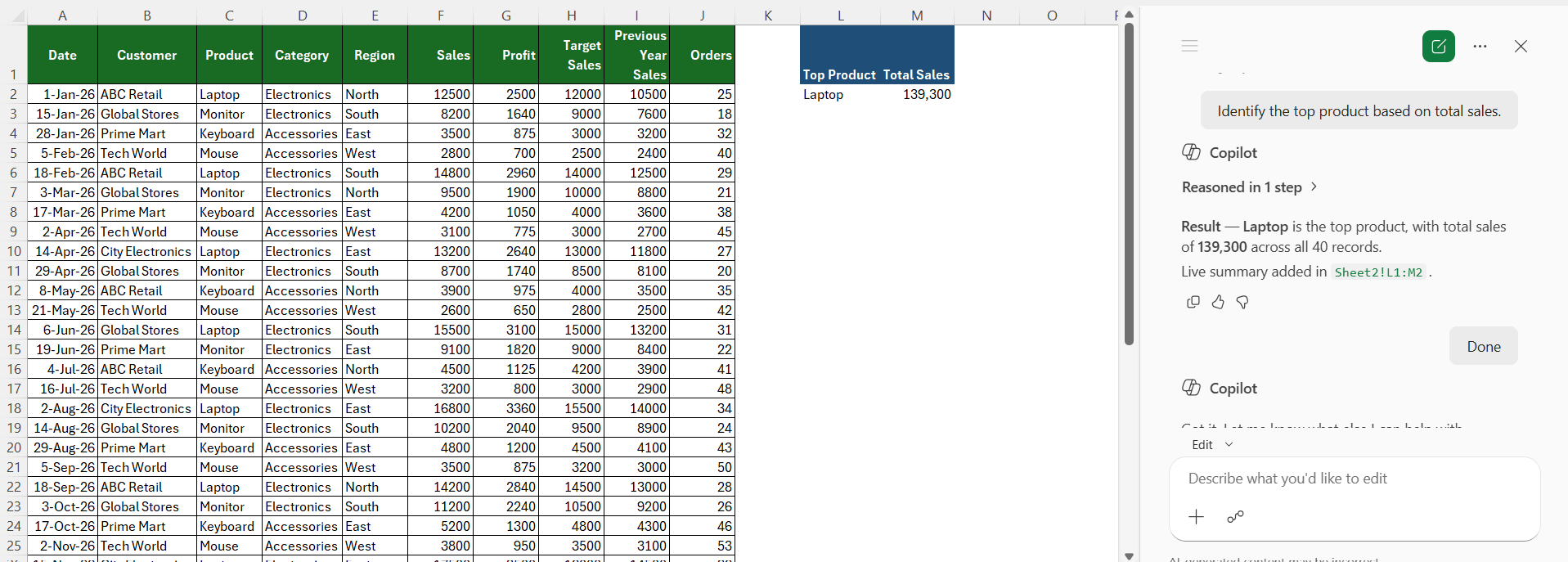This screenshot has height=562, width=1568.
Task: Focus the Describe what you'd like to edit field
Action: click(x=1355, y=479)
